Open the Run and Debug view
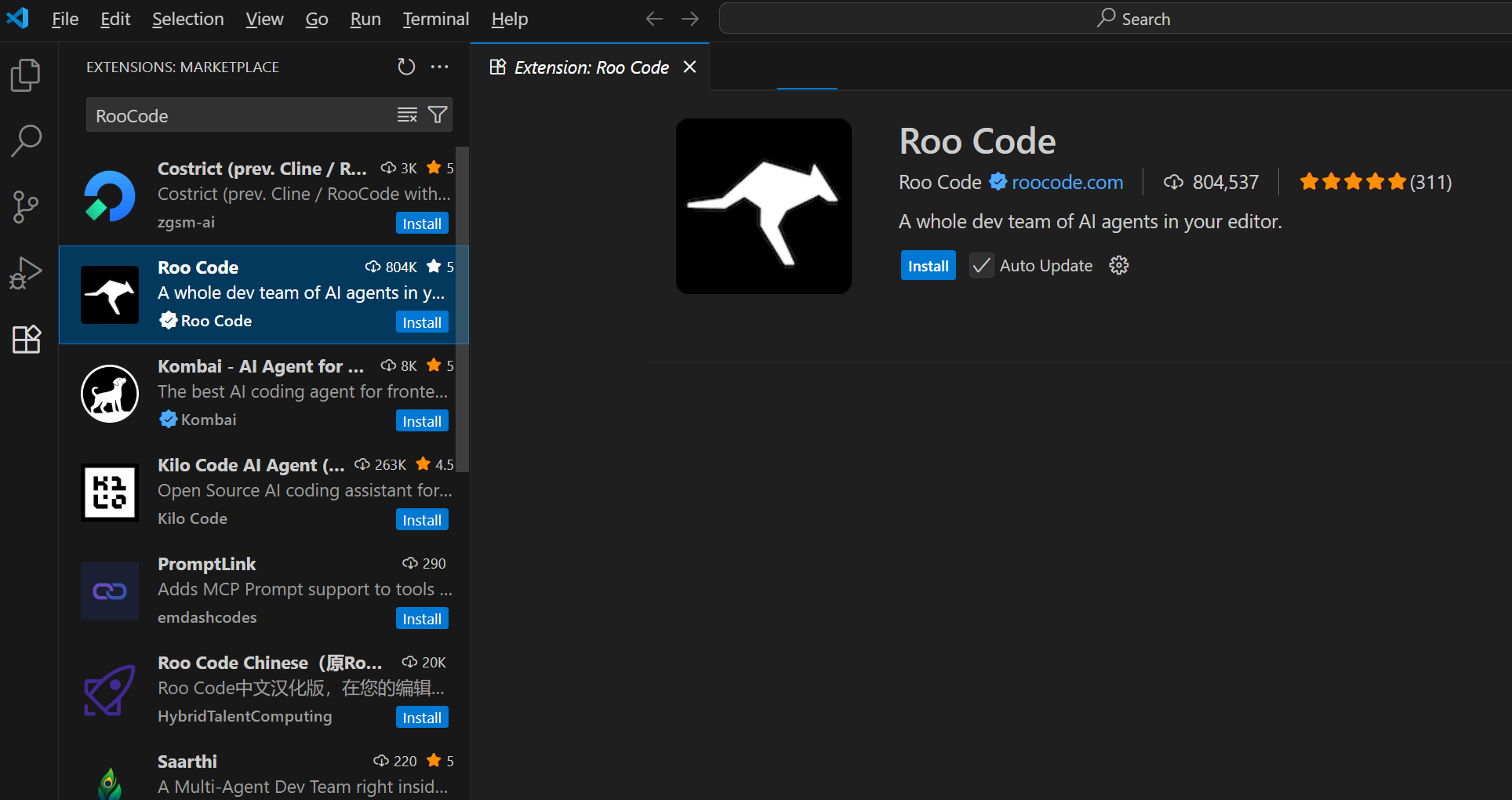Screen dimensions: 1512x800 pyautogui.click(x=26, y=273)
